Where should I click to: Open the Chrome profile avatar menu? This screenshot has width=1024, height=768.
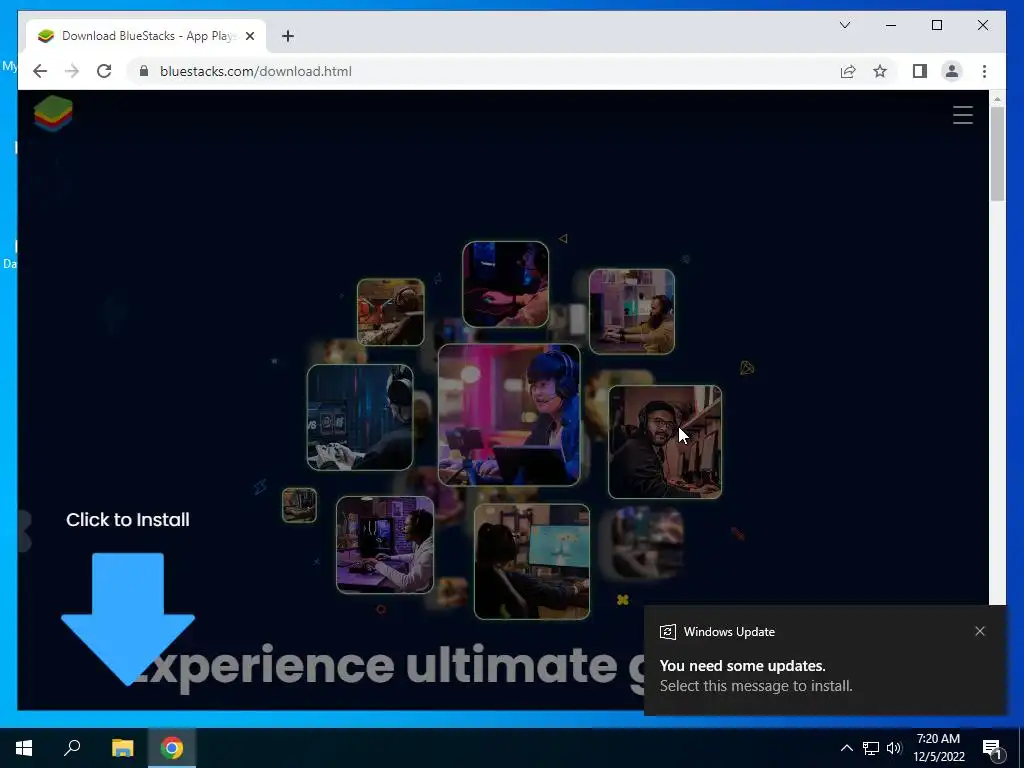952,71
